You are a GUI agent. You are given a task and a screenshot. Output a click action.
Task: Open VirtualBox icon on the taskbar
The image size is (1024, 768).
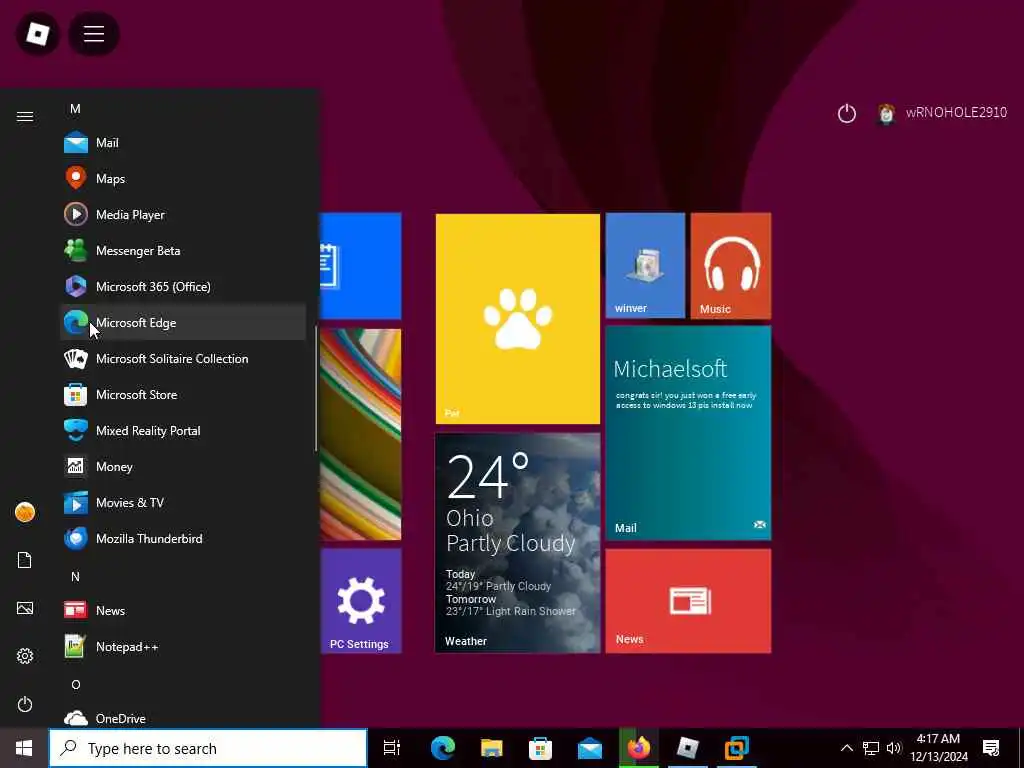tap(737, 748)
